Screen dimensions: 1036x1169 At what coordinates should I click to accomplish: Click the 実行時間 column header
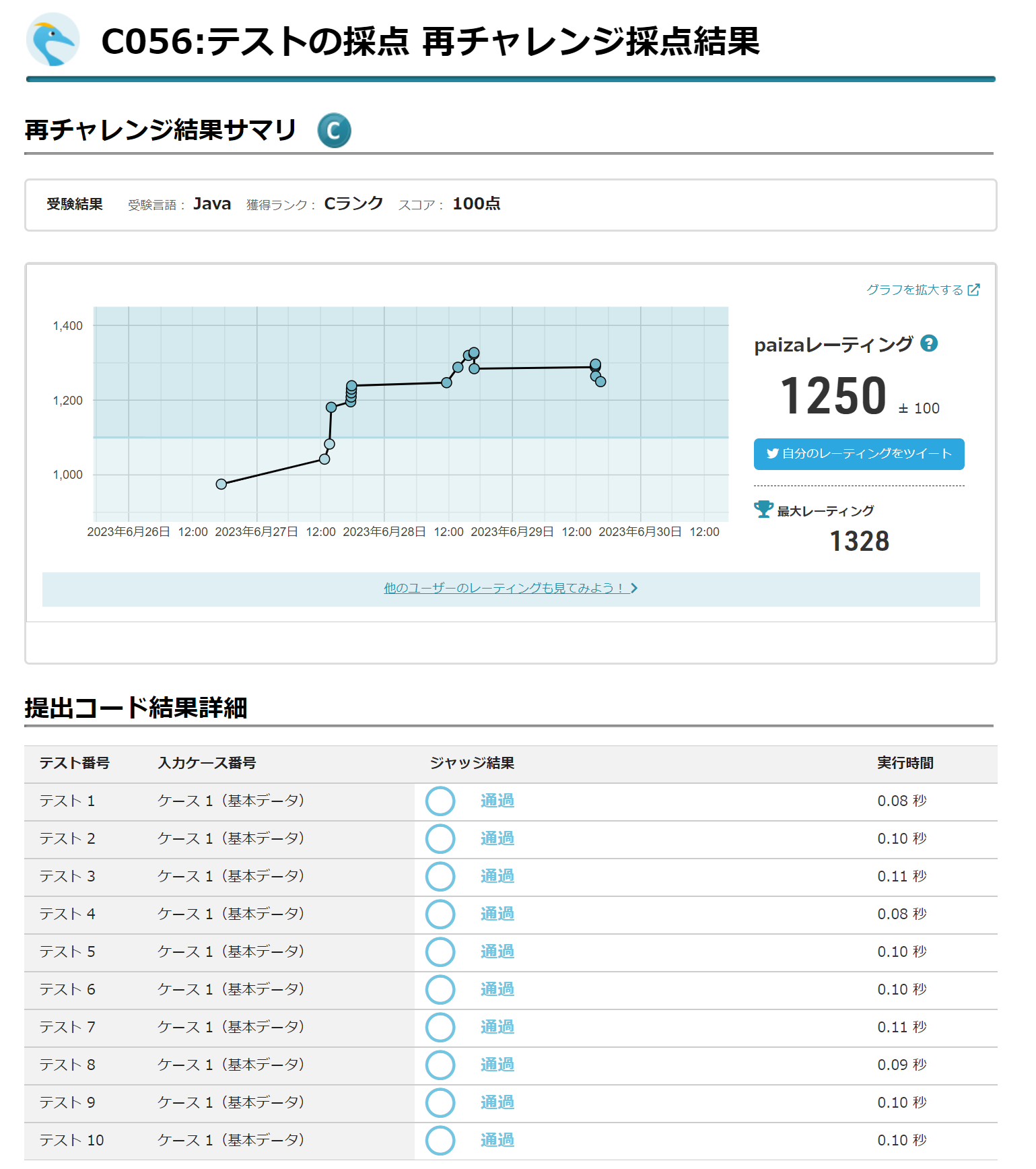(x=905, y=763)
